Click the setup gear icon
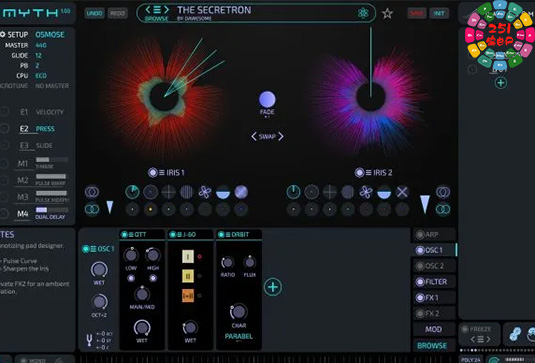 click(3, 34)
